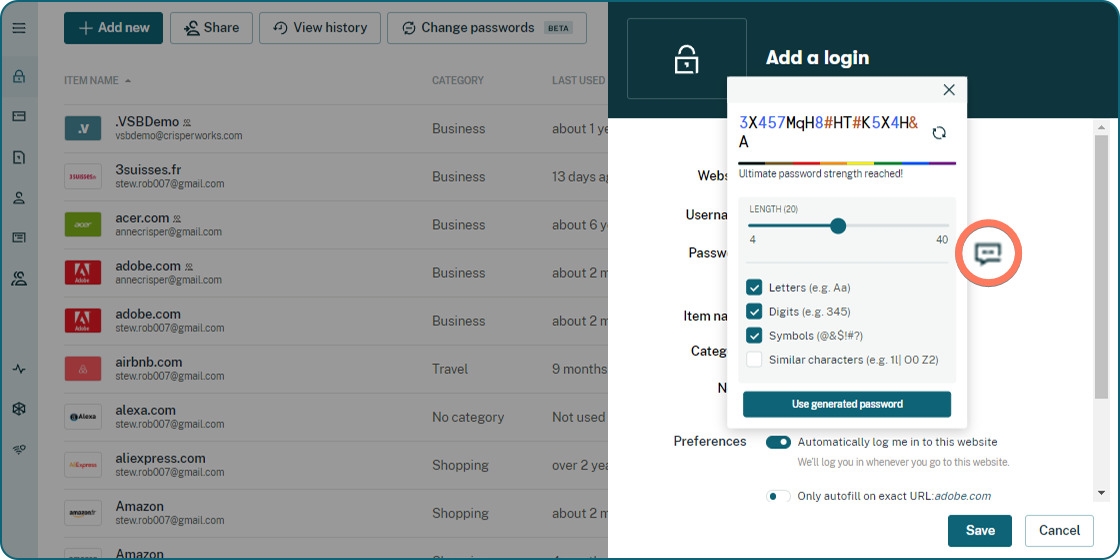Screen dimensions: 1120x560
Task: Toggle Digits checkbox
Action: [754, 311]
